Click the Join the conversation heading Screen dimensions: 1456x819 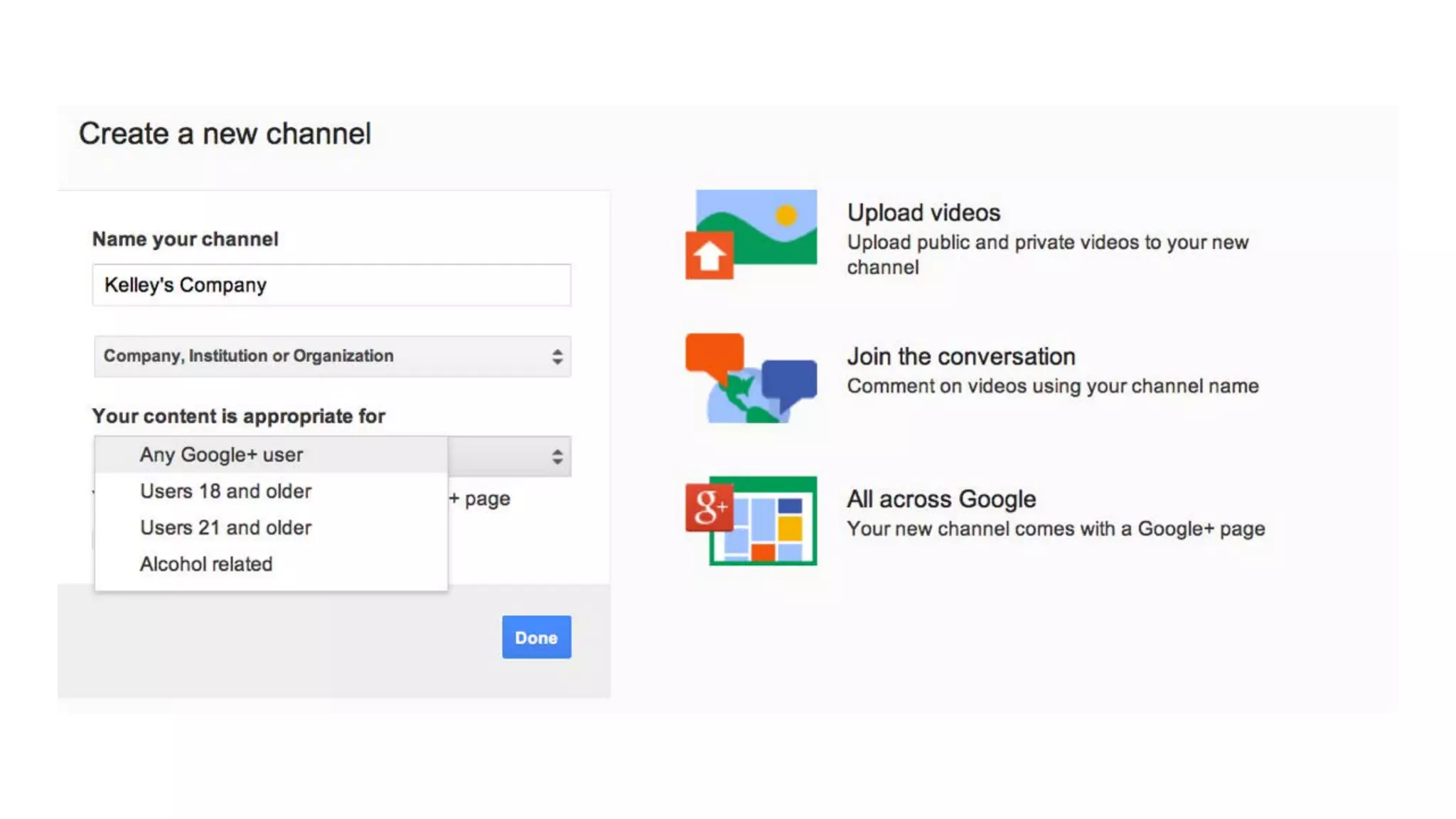click(960, 356)
